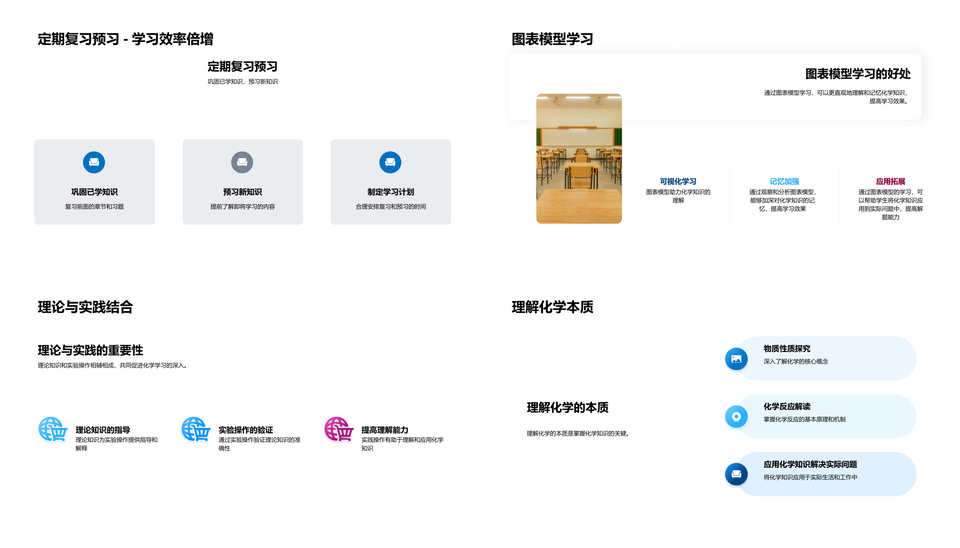Viewport: 960px width, 548px height.
Task: Click the icon beside 应用化学知识解决实际问题
Action: coord(737,473)
